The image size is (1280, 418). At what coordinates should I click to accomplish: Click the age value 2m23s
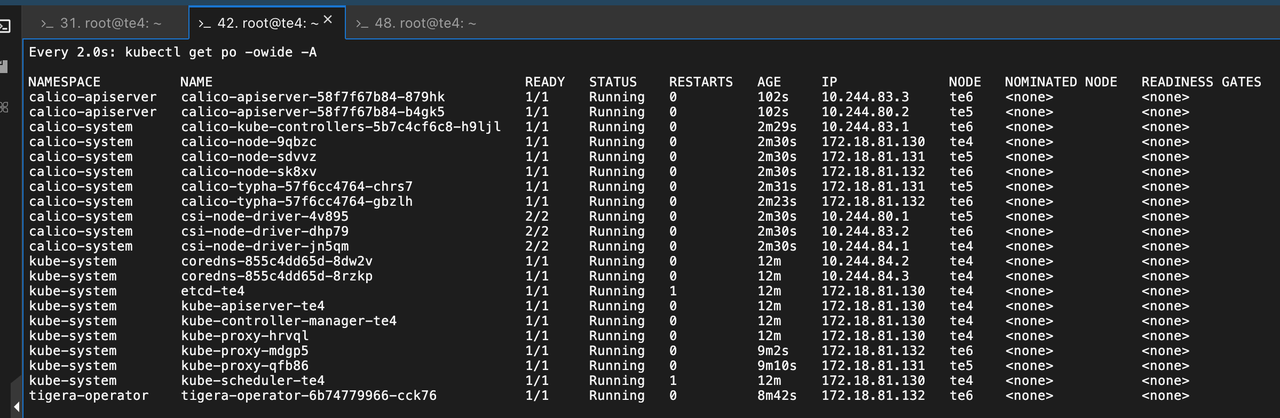[x=777, y=202]
